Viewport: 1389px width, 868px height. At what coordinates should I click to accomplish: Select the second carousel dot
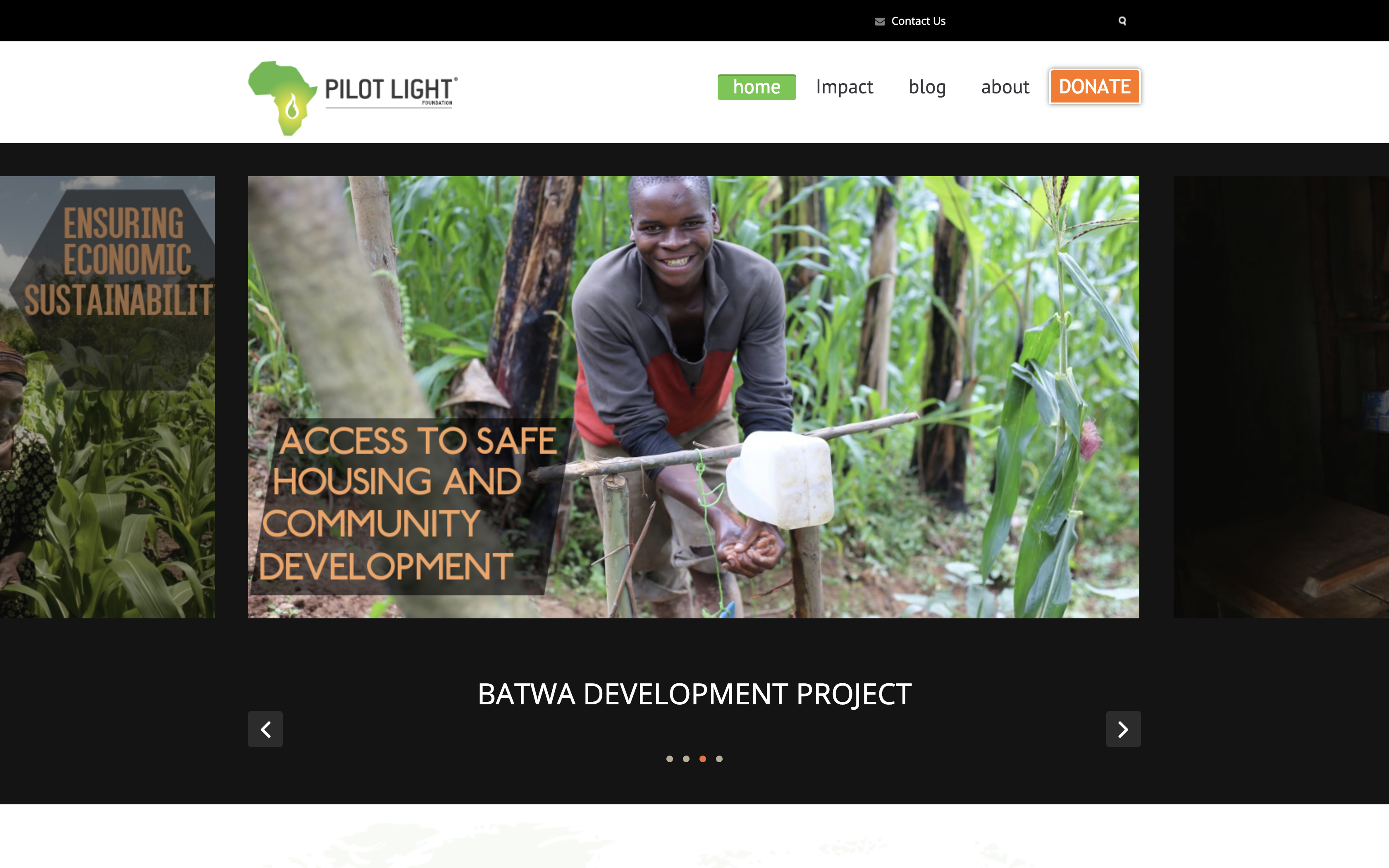coord(686,759)
